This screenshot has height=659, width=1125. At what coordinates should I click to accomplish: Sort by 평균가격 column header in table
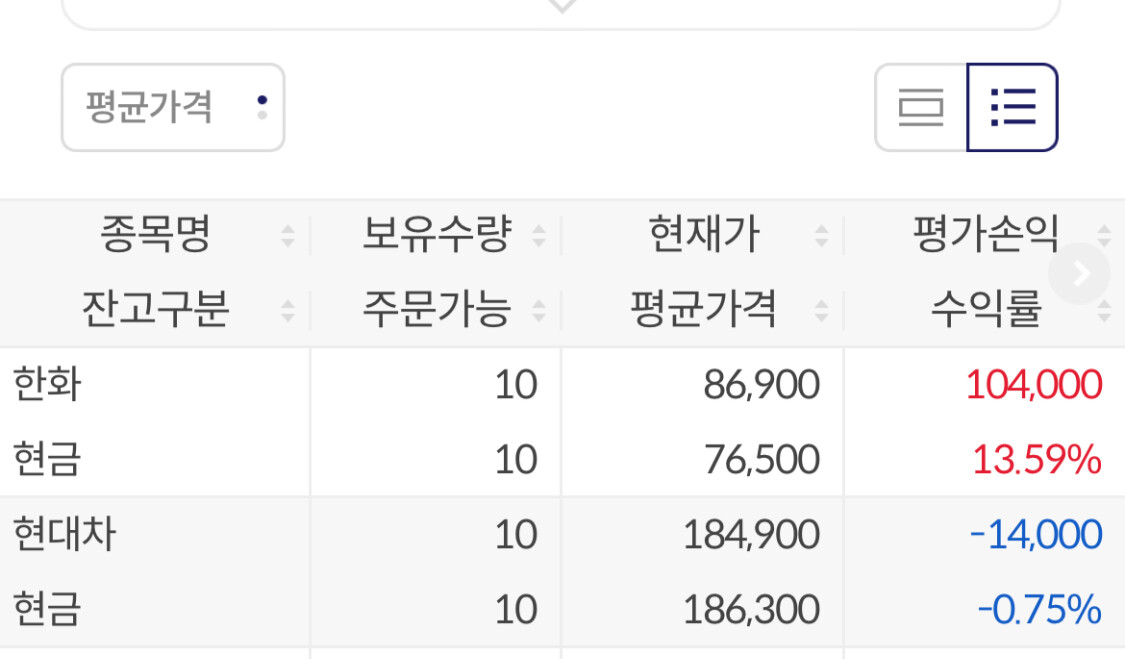(703, 311)
